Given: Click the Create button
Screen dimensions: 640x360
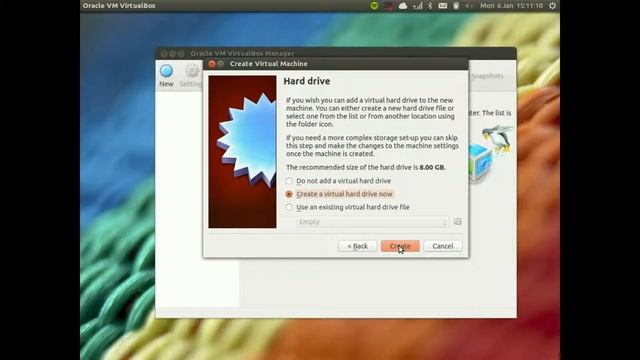Looking at the screenshot, I should [400, 246].
